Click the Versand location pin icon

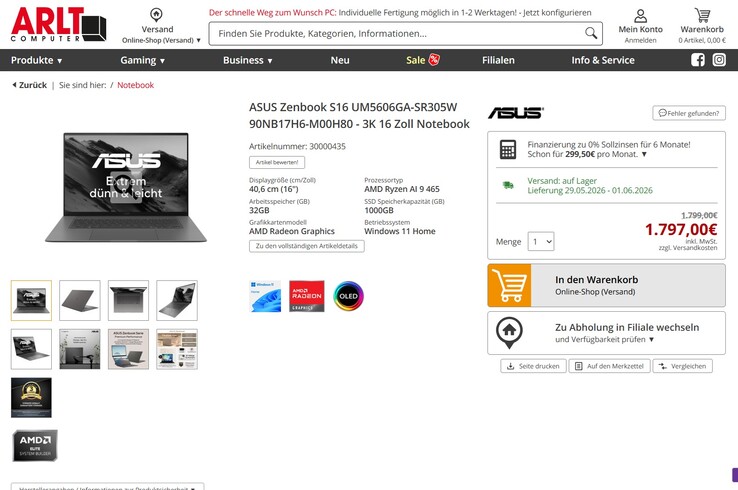156,14
